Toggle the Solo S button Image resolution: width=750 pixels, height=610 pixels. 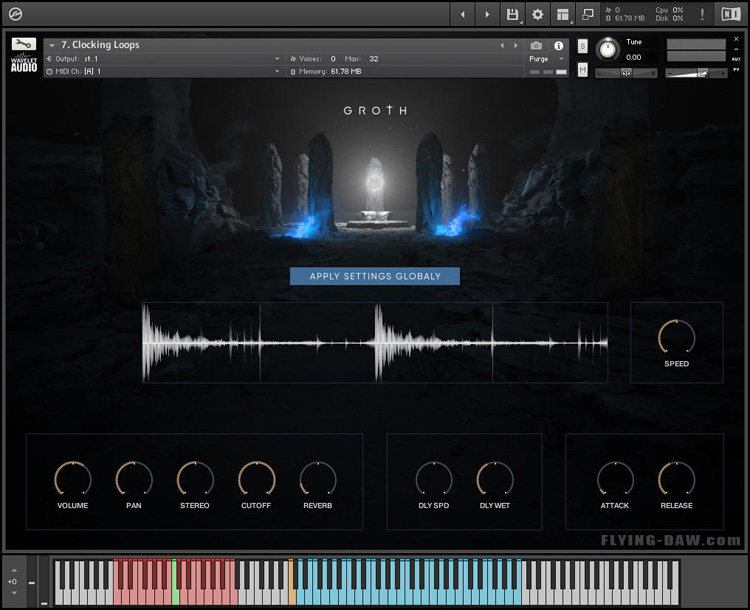tap(582, 46)
